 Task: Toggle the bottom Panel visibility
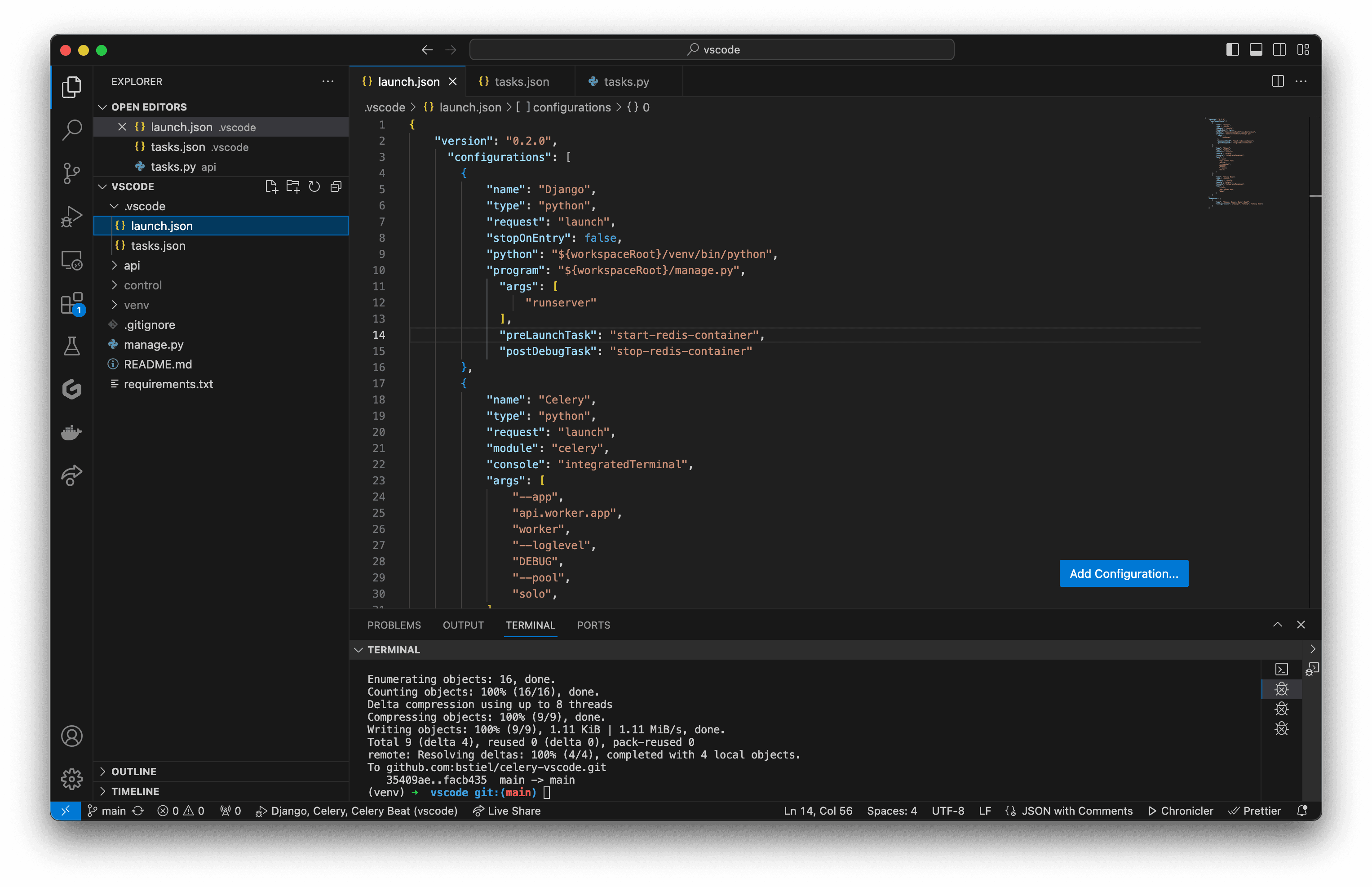(1255, 49)
